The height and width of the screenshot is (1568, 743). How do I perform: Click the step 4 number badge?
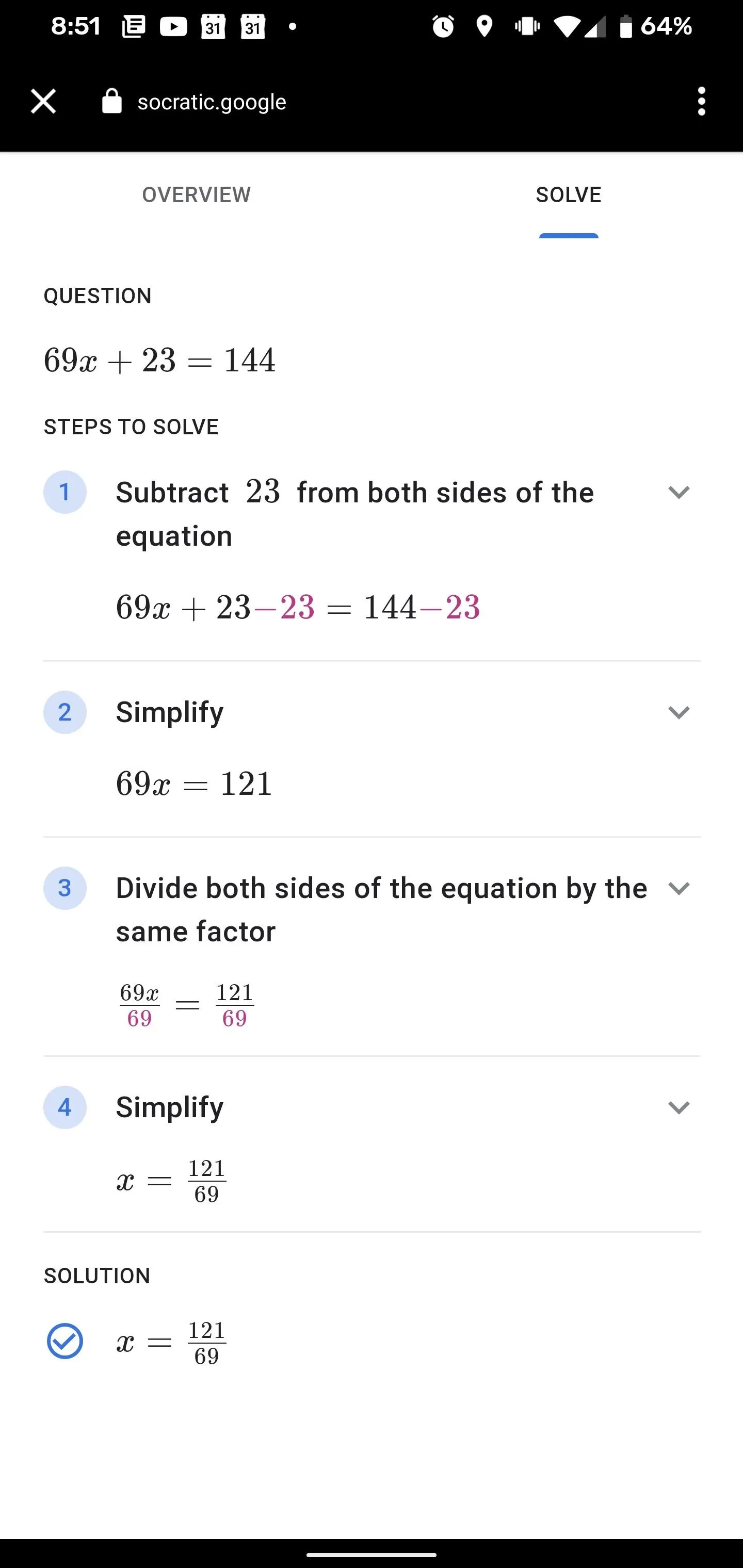point(64,1107)
